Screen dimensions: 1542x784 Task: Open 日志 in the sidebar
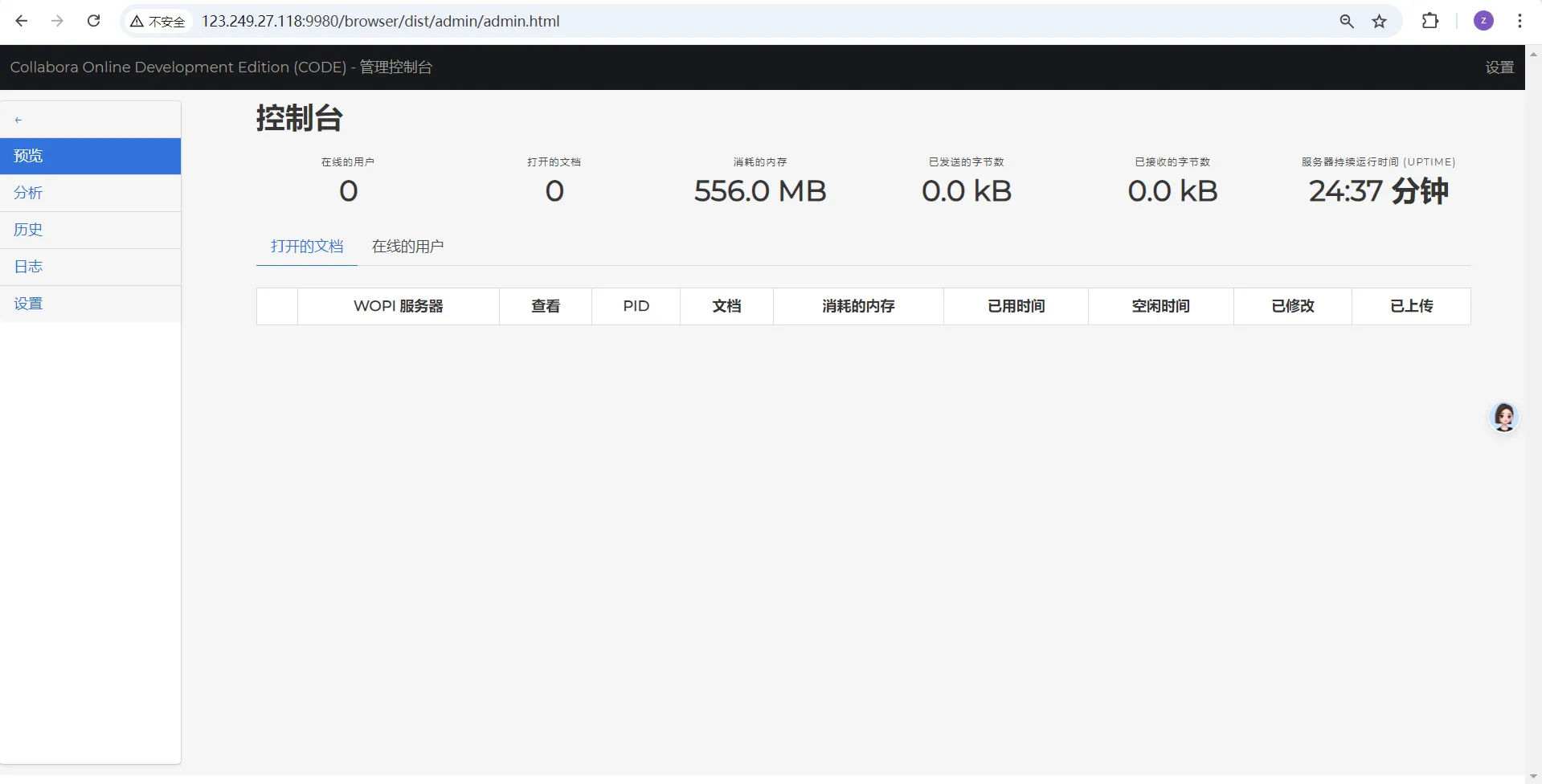click(x=28, y=267)
